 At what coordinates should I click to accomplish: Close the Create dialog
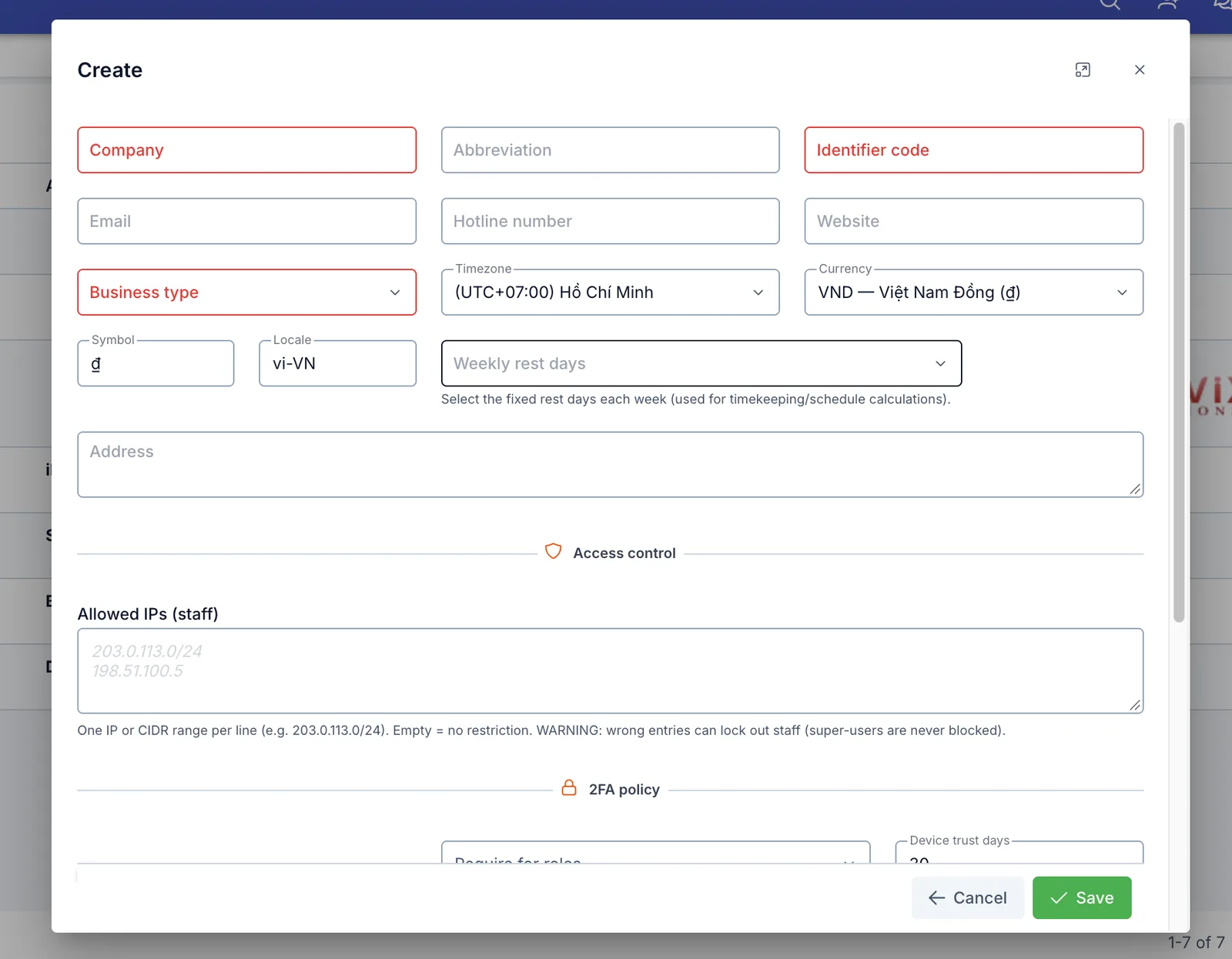click(1140, 70)
